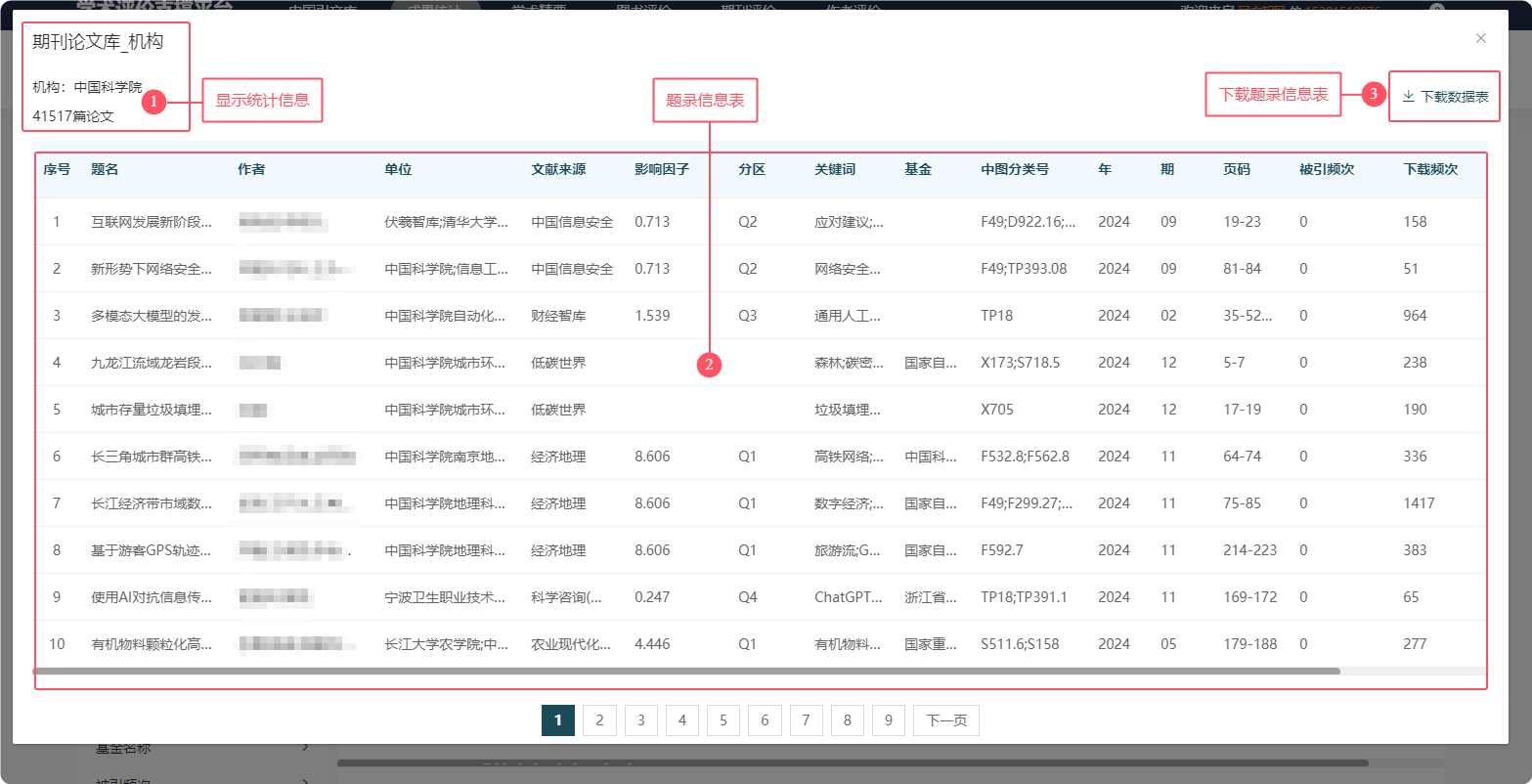This screenshot has width=1532, height=784.
Task: Go to page 7
Action: (806, 720)
